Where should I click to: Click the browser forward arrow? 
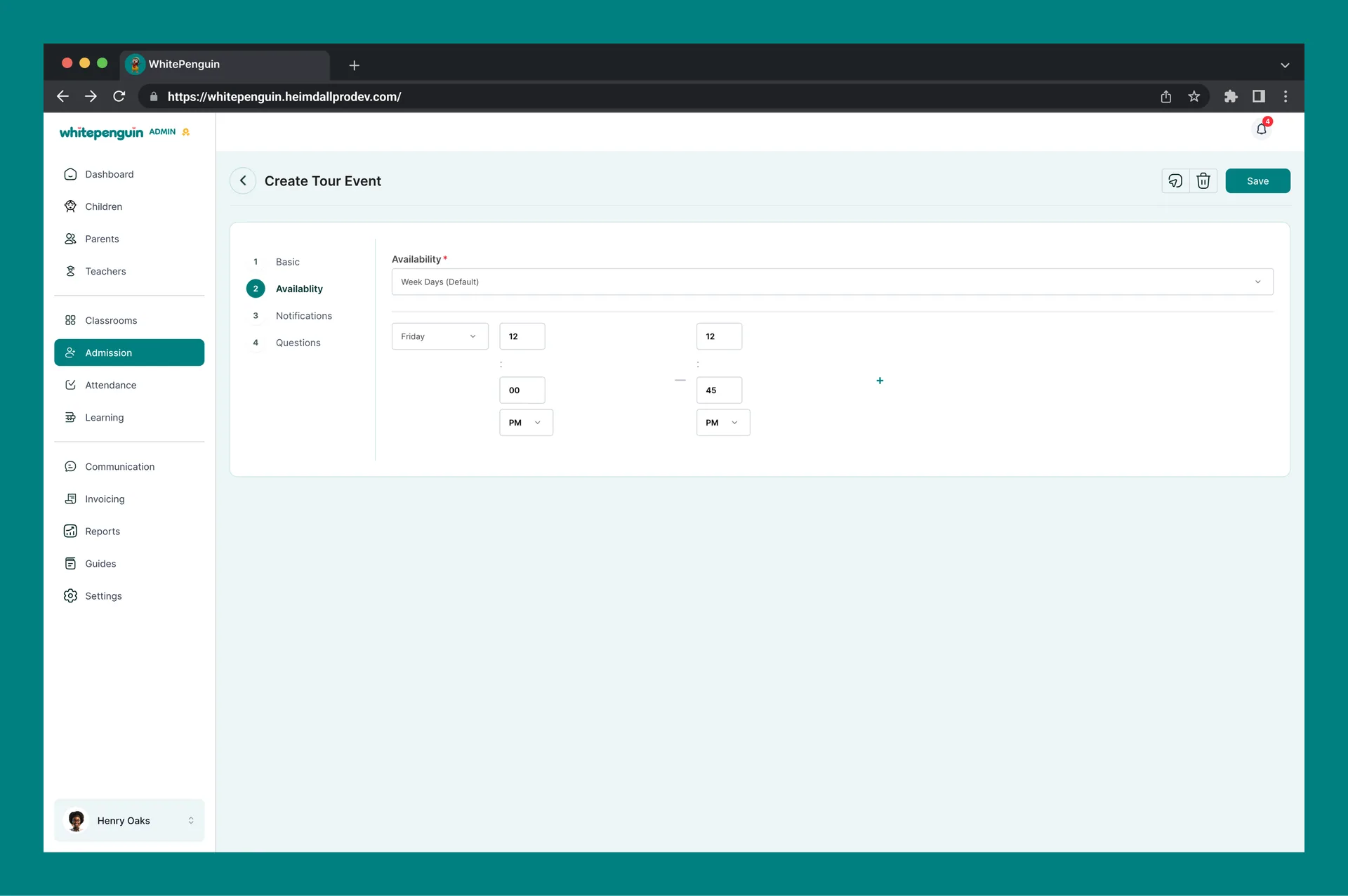pyautogui.click(x=91, y=96)
